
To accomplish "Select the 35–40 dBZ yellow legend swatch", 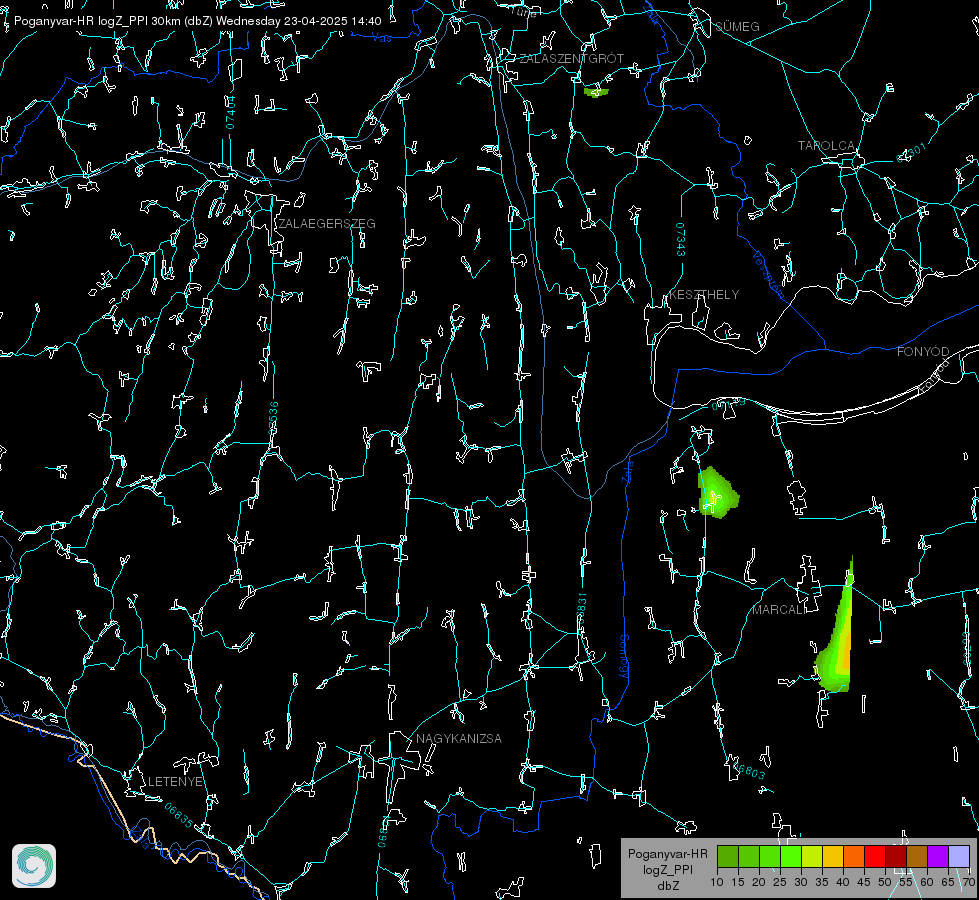I will pyautogui.click(x=833, y=856).
